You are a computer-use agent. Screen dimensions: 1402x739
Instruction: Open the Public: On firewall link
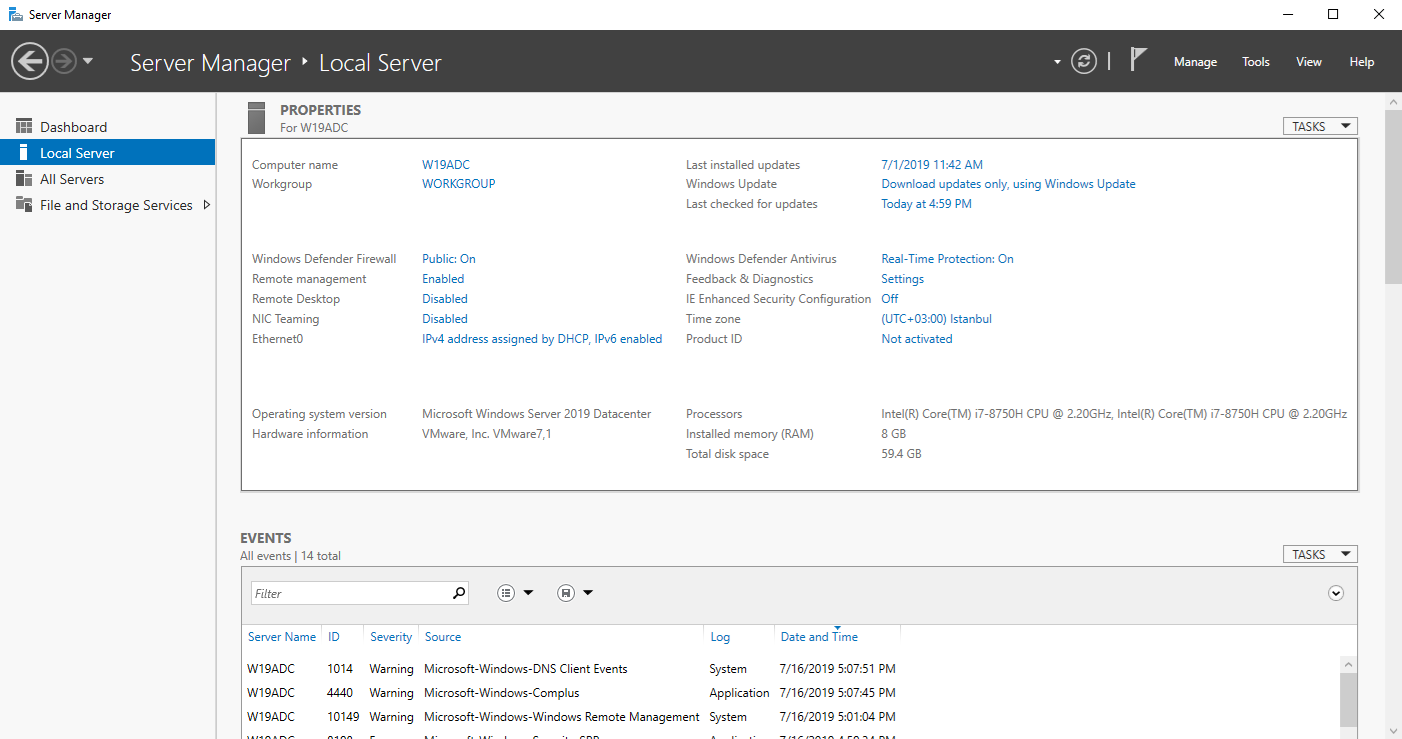pos(449,259)
